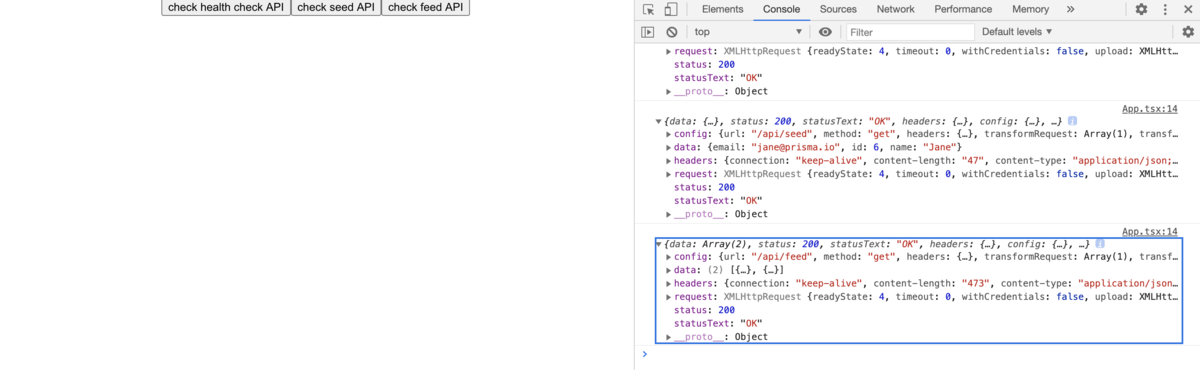Click the info icon on the Array(2) log summary
Screen dimensions: 1200x370
click(1100, 244)
